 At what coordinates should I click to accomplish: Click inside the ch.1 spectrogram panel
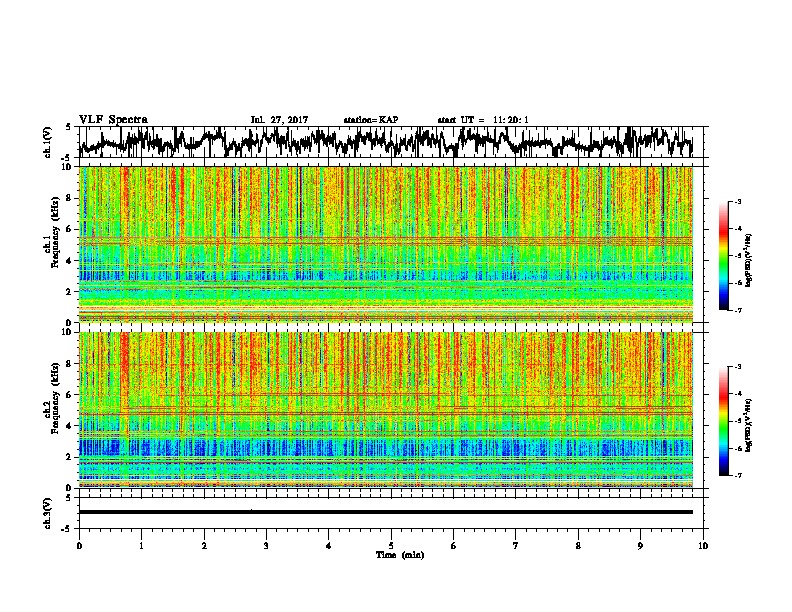[x=386, y=244]
